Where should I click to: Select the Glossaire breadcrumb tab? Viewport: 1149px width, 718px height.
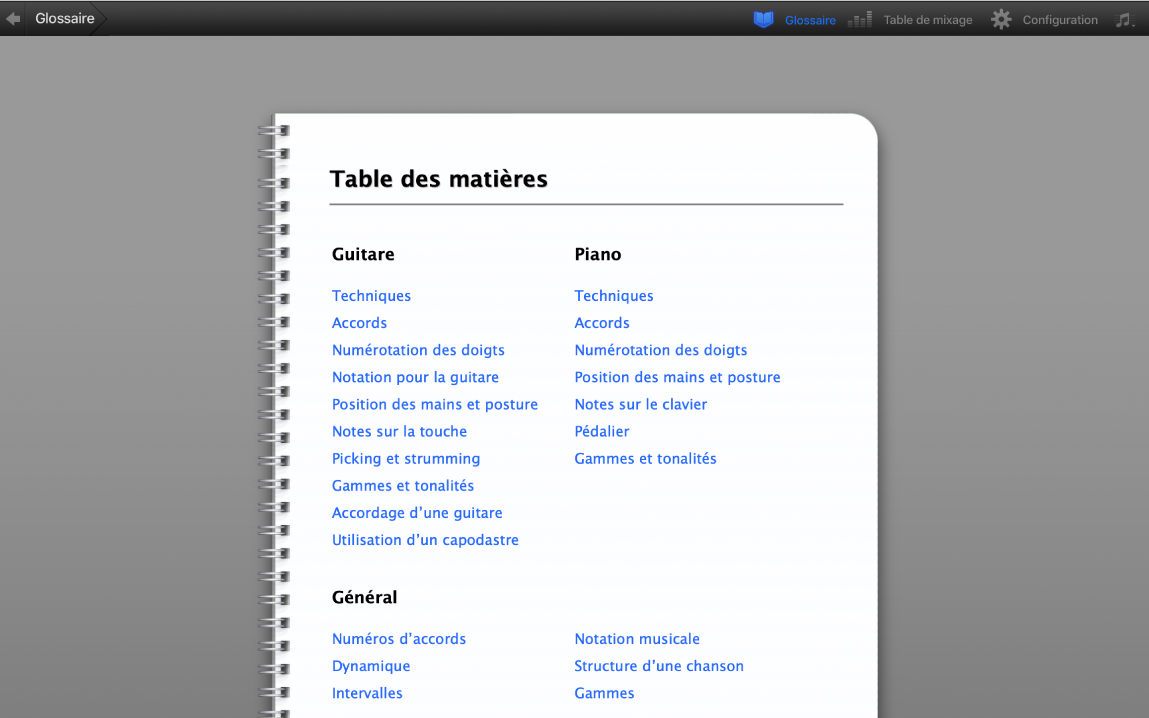click(65, 17)
